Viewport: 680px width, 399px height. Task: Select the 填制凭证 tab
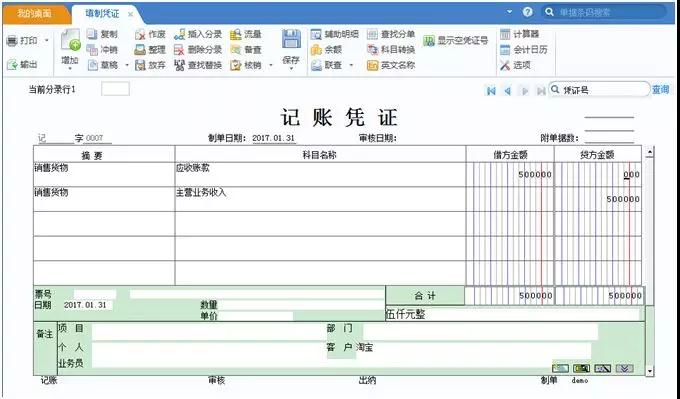pyautogui.click(x=102, y=13)
